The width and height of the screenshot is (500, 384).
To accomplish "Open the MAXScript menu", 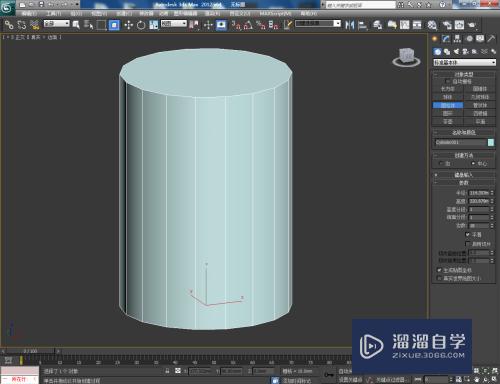I will [276, 14].
